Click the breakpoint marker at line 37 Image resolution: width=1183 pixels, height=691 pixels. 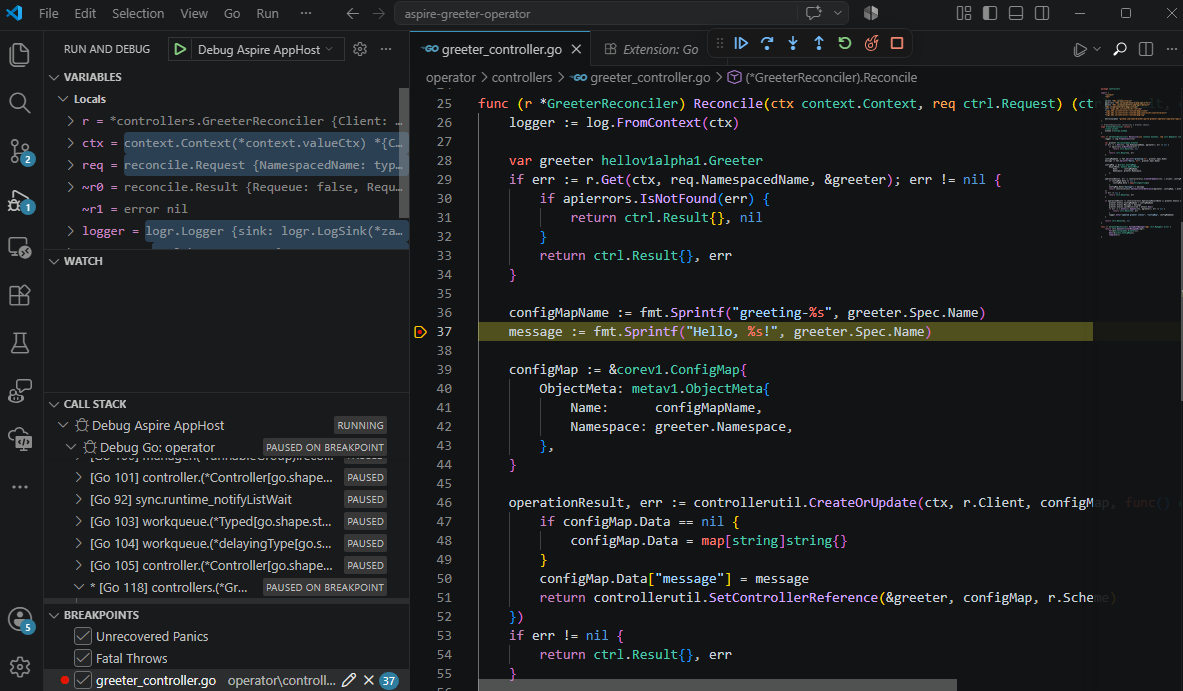click(420, 332)
